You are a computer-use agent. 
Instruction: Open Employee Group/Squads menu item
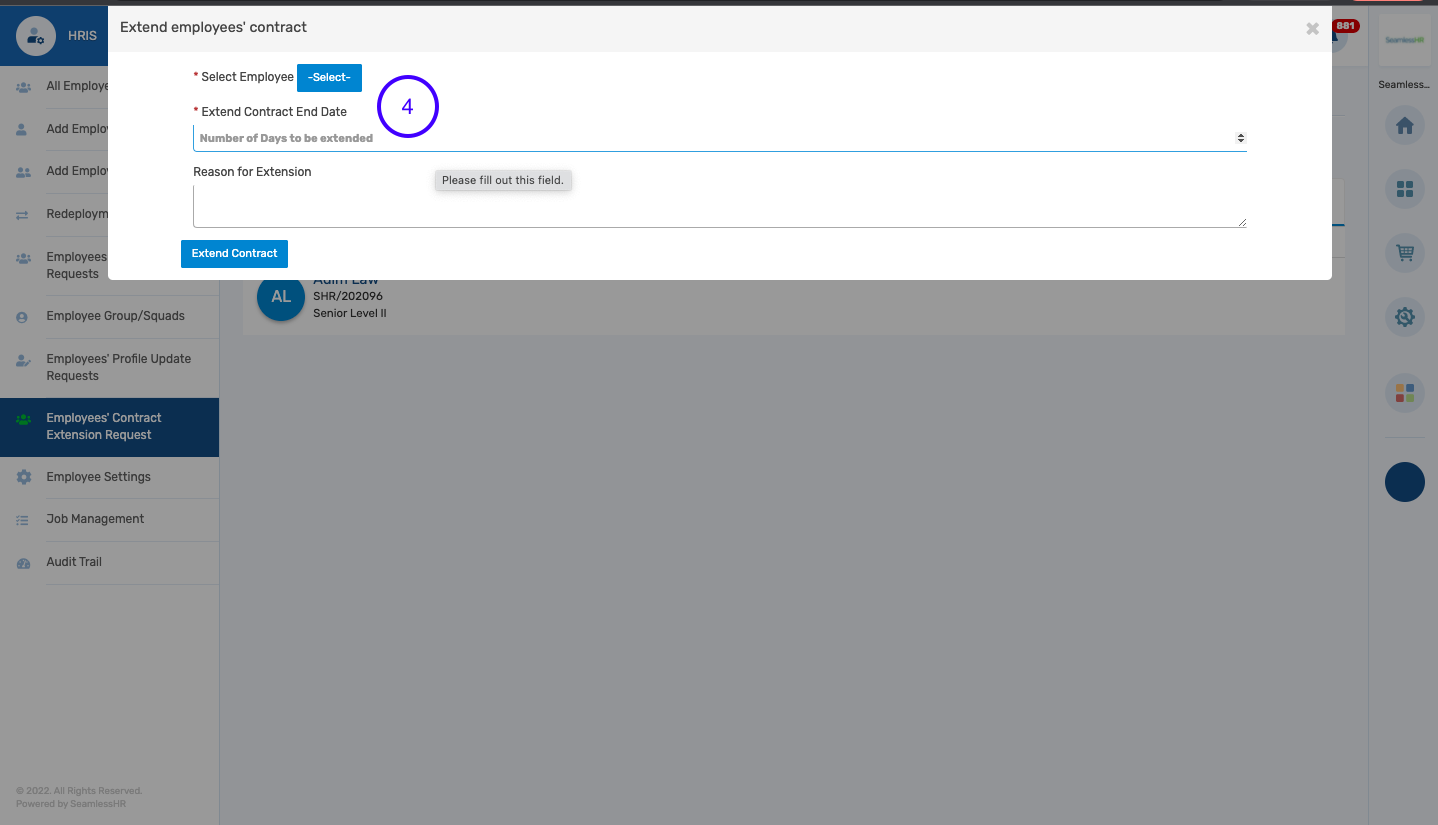(115, 316)
